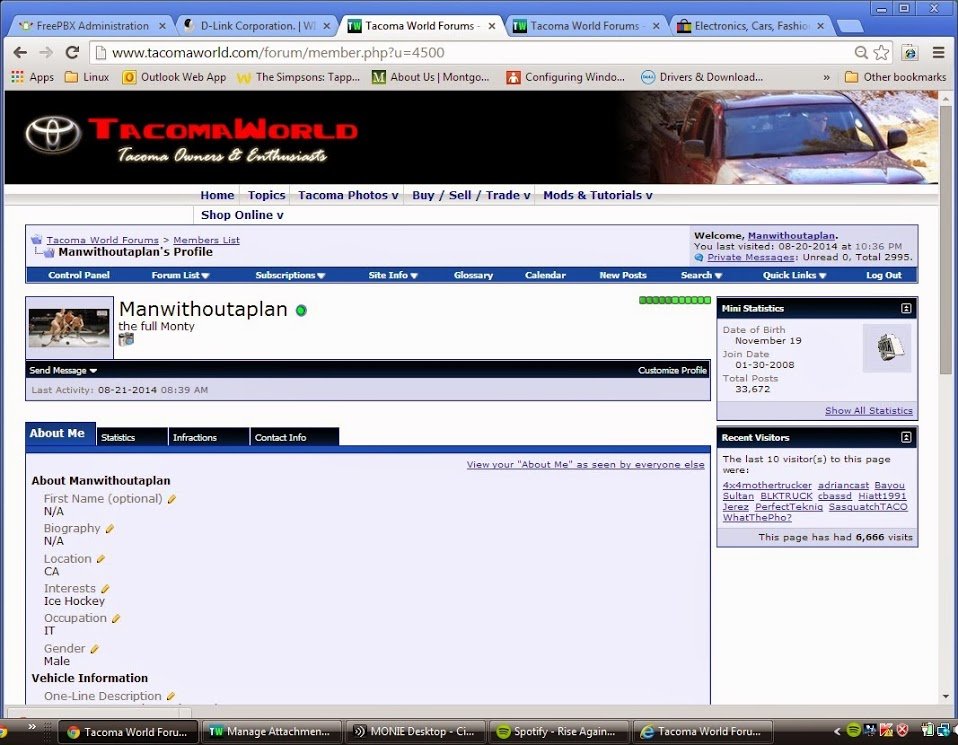The image size is (958, 745).
Task: Open Members List breadcrumb link
Action: 207,240
